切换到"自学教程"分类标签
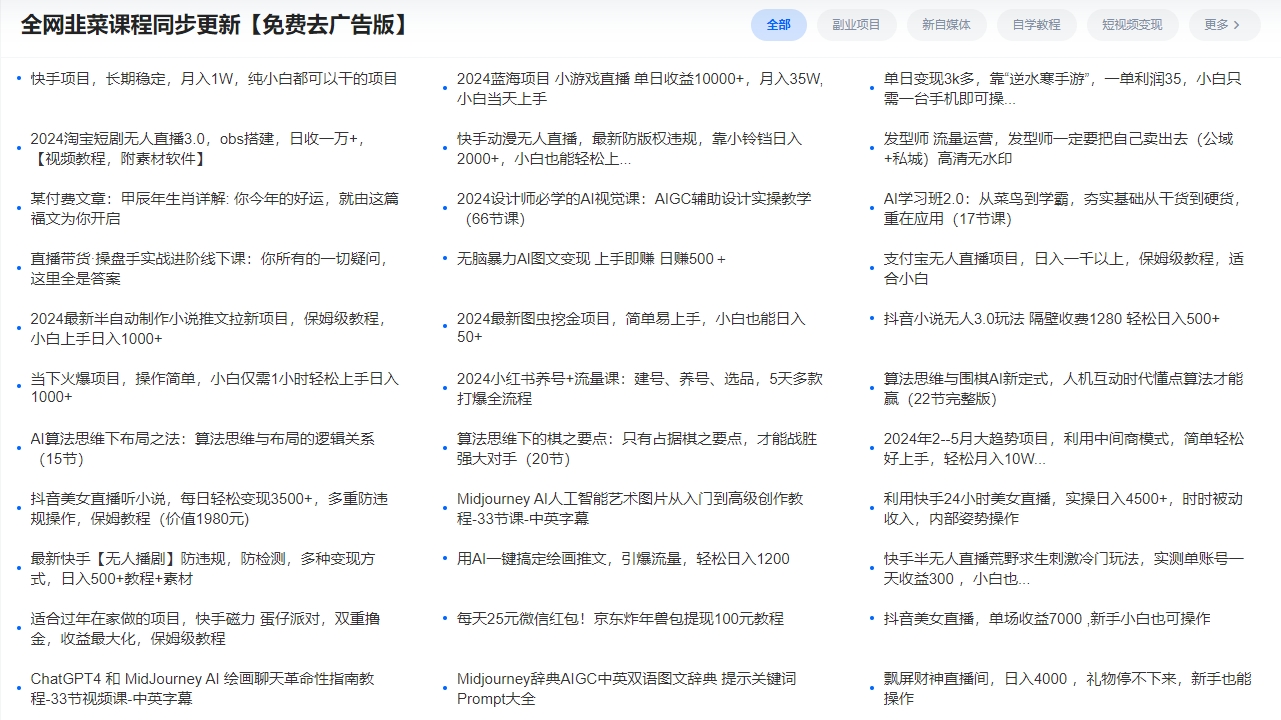Image resolution: width=1281 pixels, height=720 pixels. [1037, 25]
